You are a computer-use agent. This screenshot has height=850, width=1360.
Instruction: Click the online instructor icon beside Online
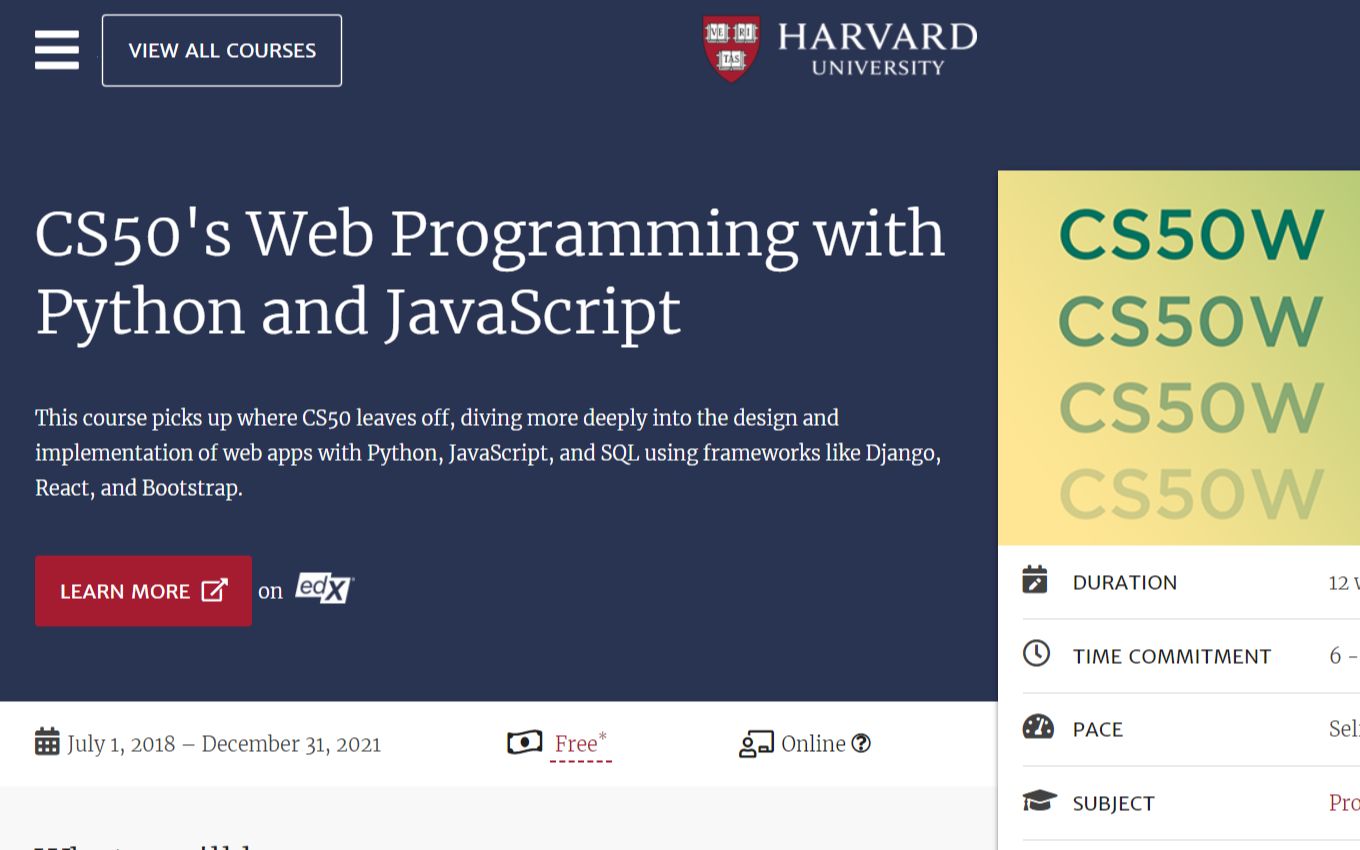[756, 744]
